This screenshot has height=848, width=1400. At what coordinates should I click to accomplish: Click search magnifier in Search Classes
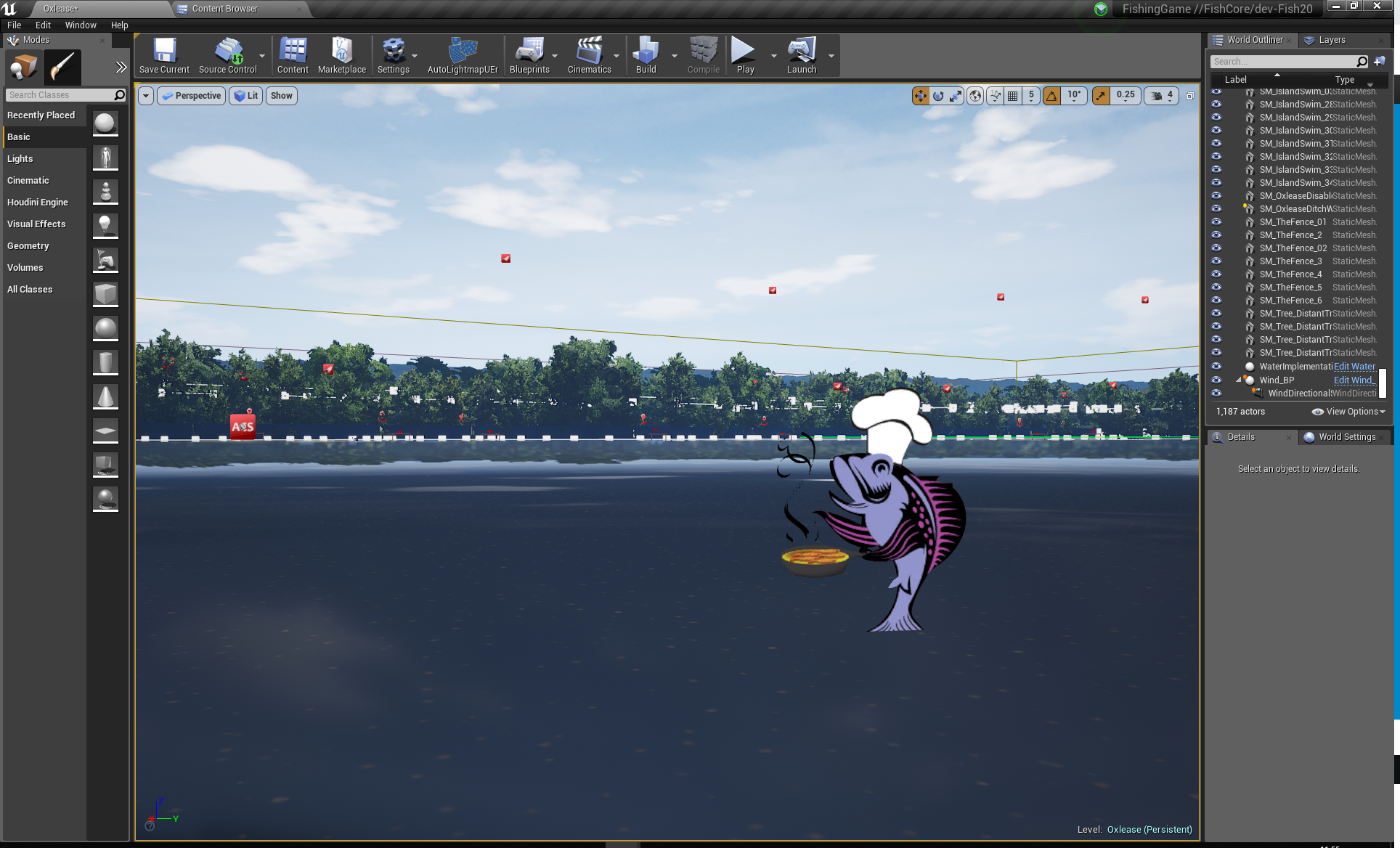click(x=120, y=95)
